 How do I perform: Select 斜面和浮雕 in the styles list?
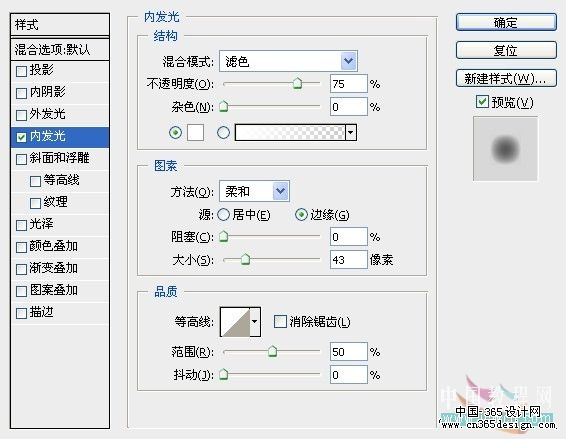tap(60, 158)
